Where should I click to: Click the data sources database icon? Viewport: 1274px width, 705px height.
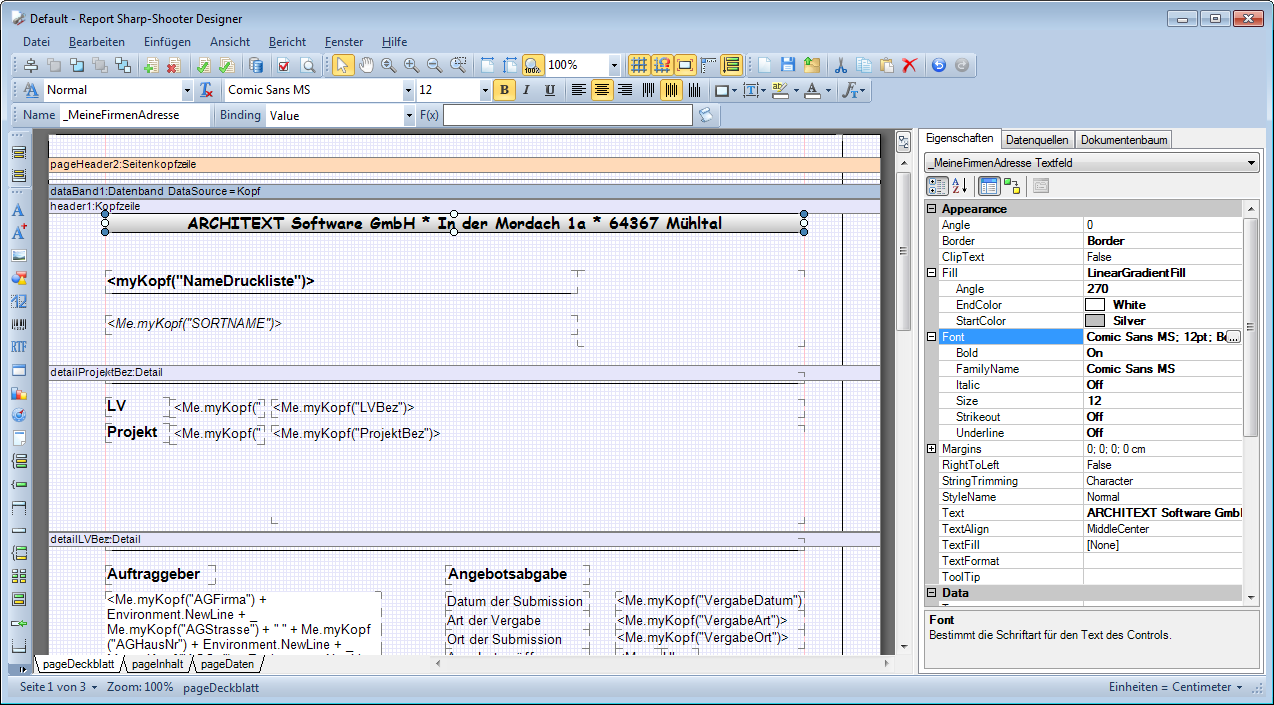255,65
